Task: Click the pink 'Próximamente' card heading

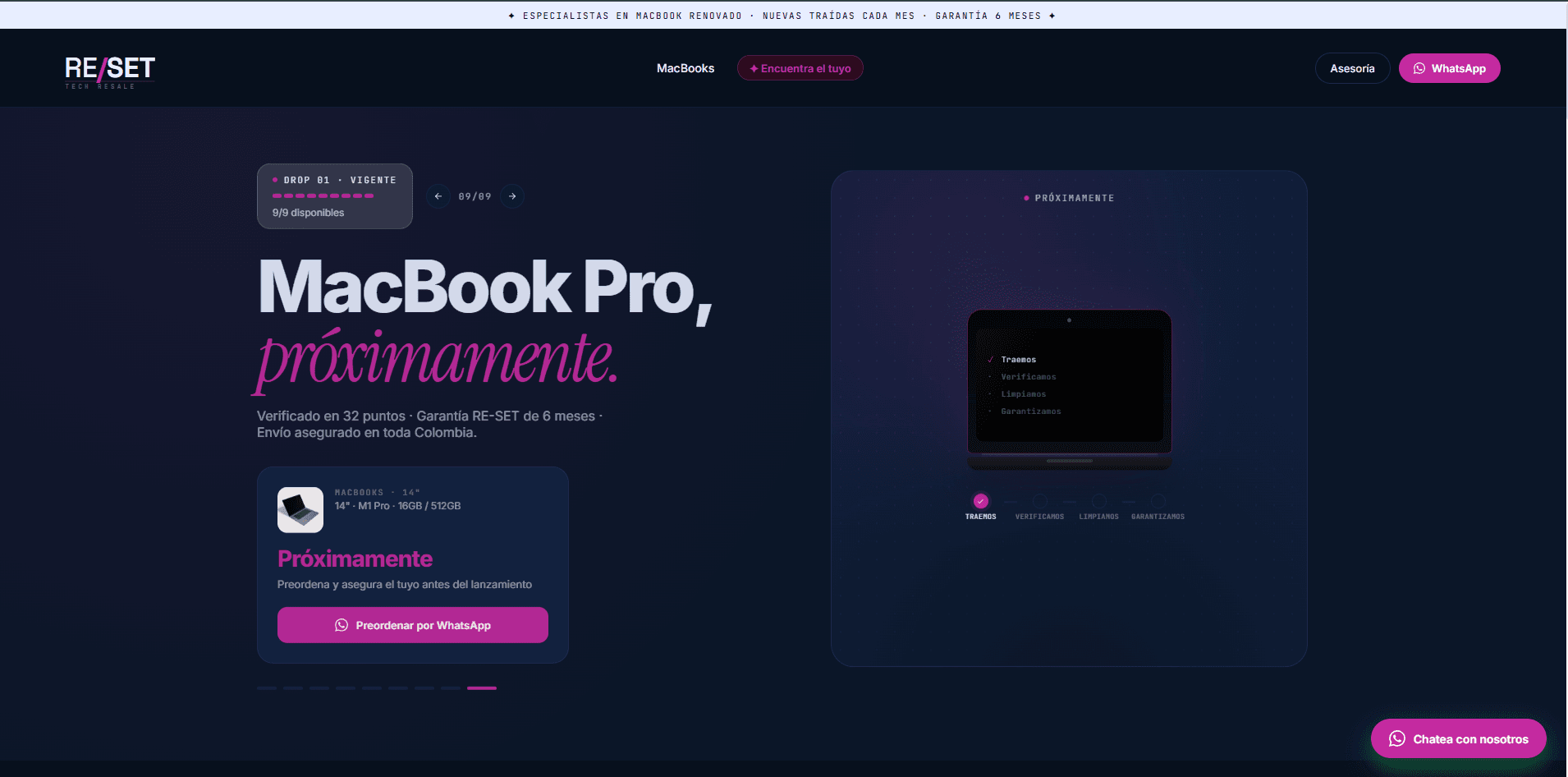Action: coord(355,559)
